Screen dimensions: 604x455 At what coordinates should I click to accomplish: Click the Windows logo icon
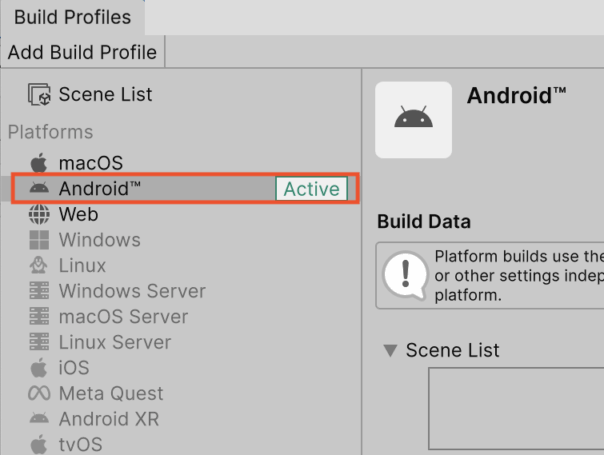click(39, 240)
